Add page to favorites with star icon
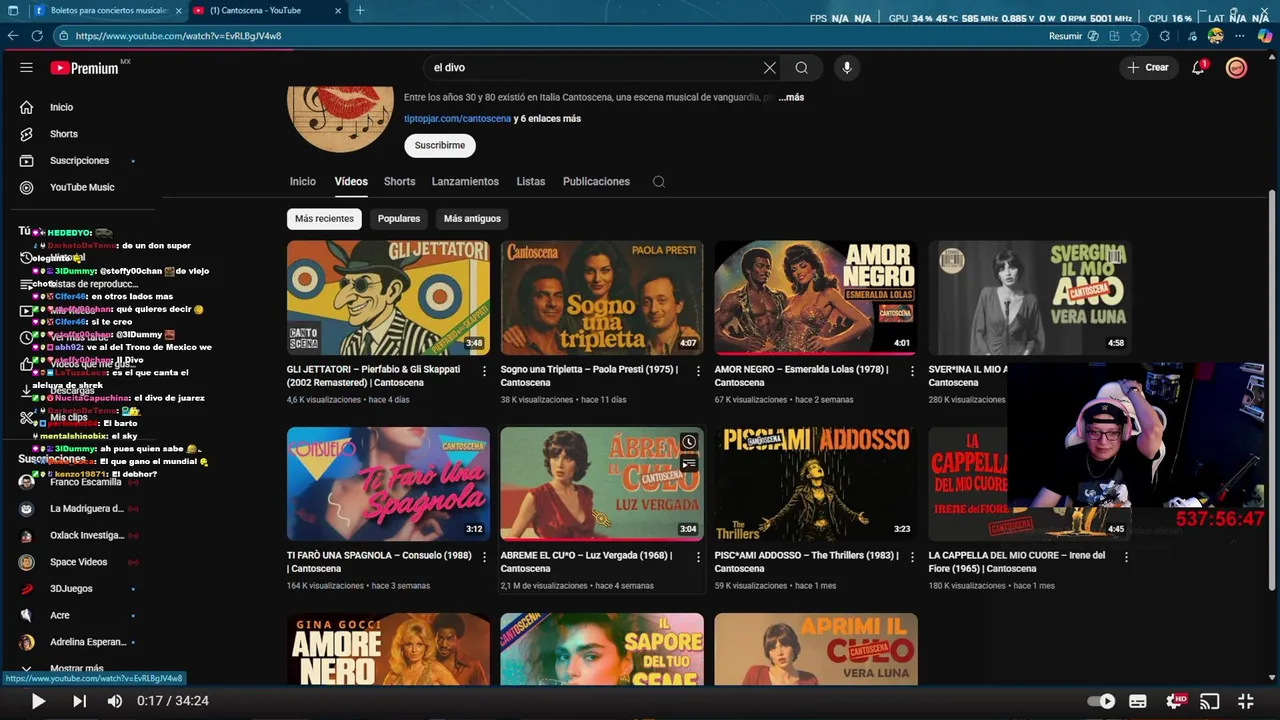 (1136, 36)
